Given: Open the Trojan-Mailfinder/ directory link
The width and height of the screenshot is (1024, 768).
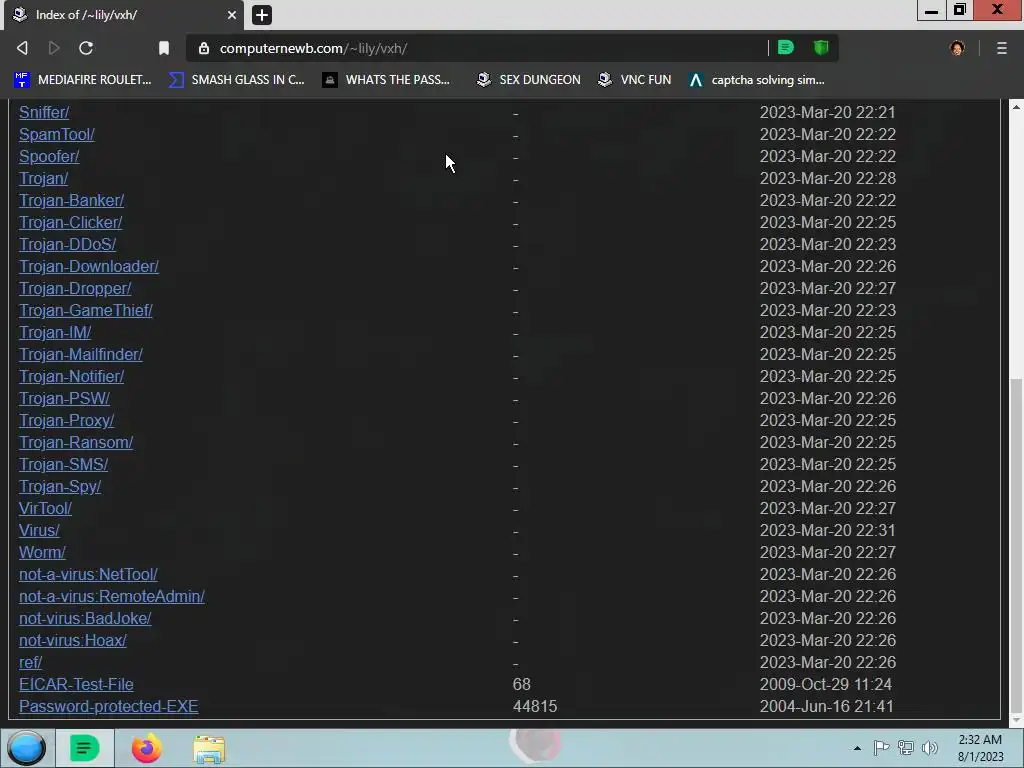Looking at the screenshot, I should pos(81,355).
